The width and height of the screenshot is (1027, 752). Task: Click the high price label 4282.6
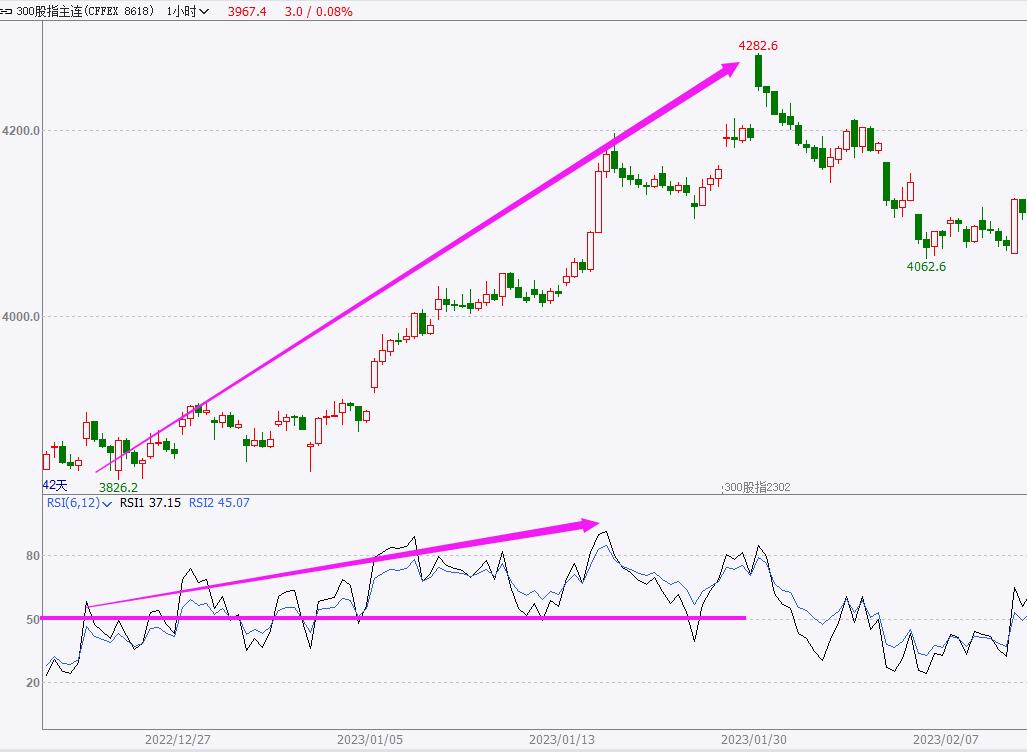click(x=758, y=45)
